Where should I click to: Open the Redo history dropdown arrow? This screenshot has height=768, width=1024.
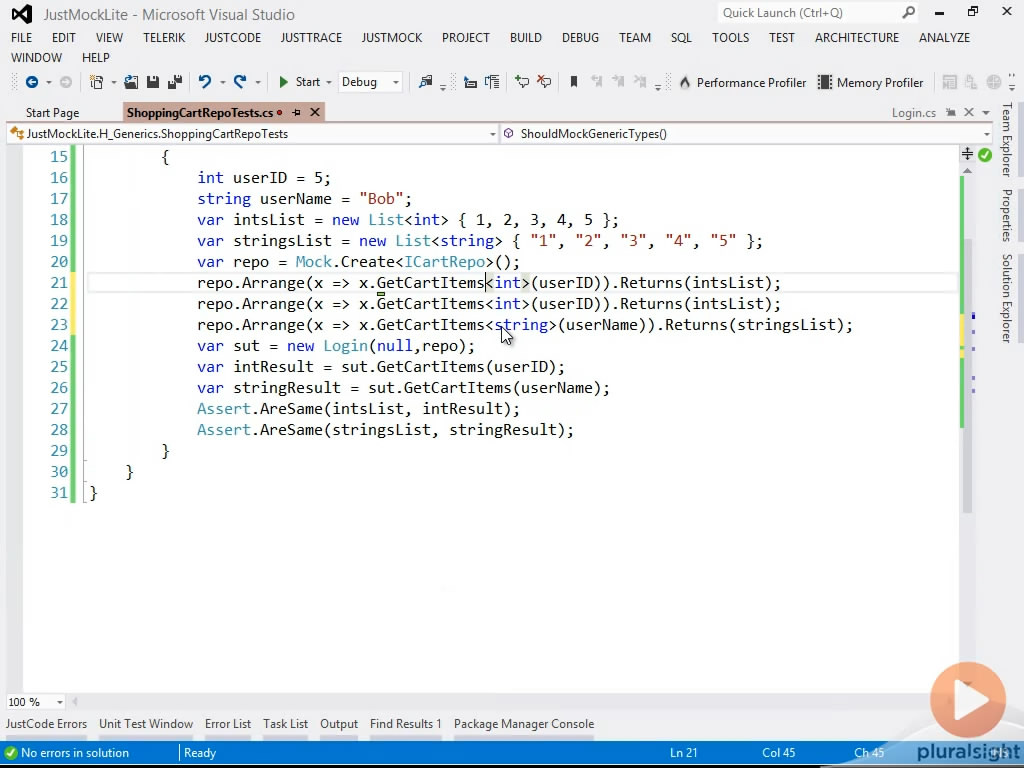tap(258, 83)
